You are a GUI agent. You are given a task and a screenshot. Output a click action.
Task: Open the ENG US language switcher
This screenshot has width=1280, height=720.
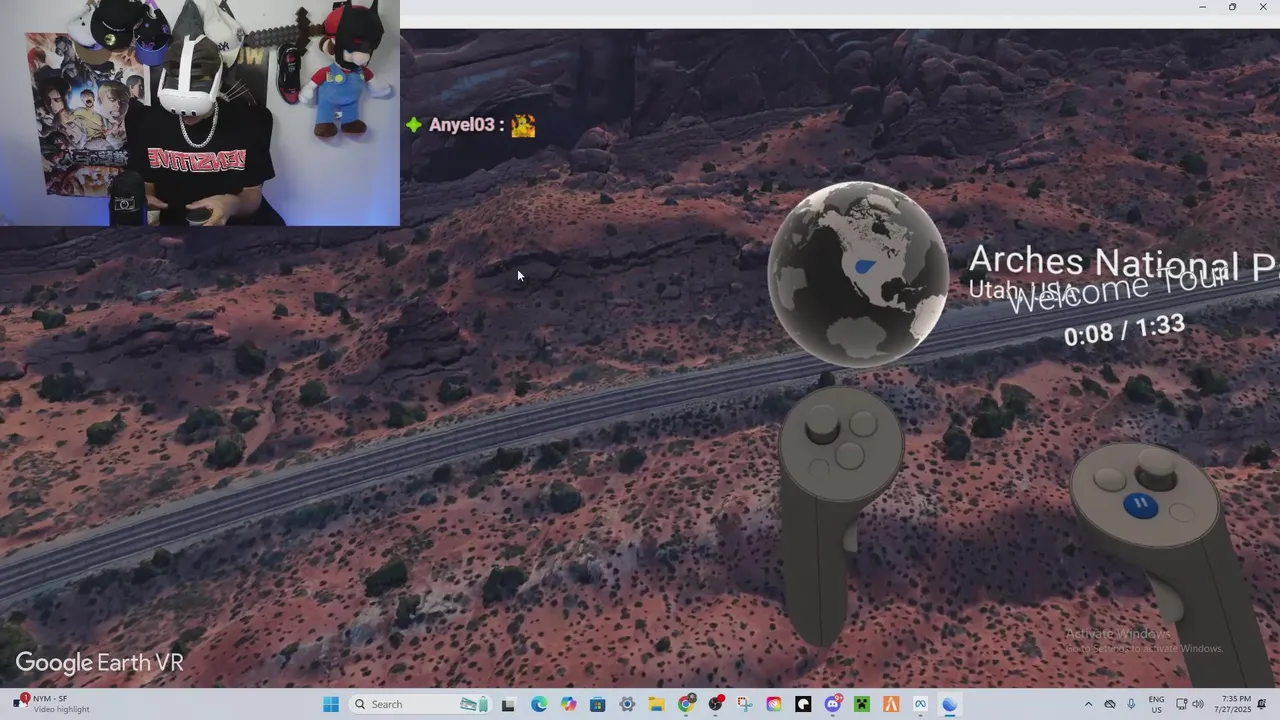(x=1156, y=704)
